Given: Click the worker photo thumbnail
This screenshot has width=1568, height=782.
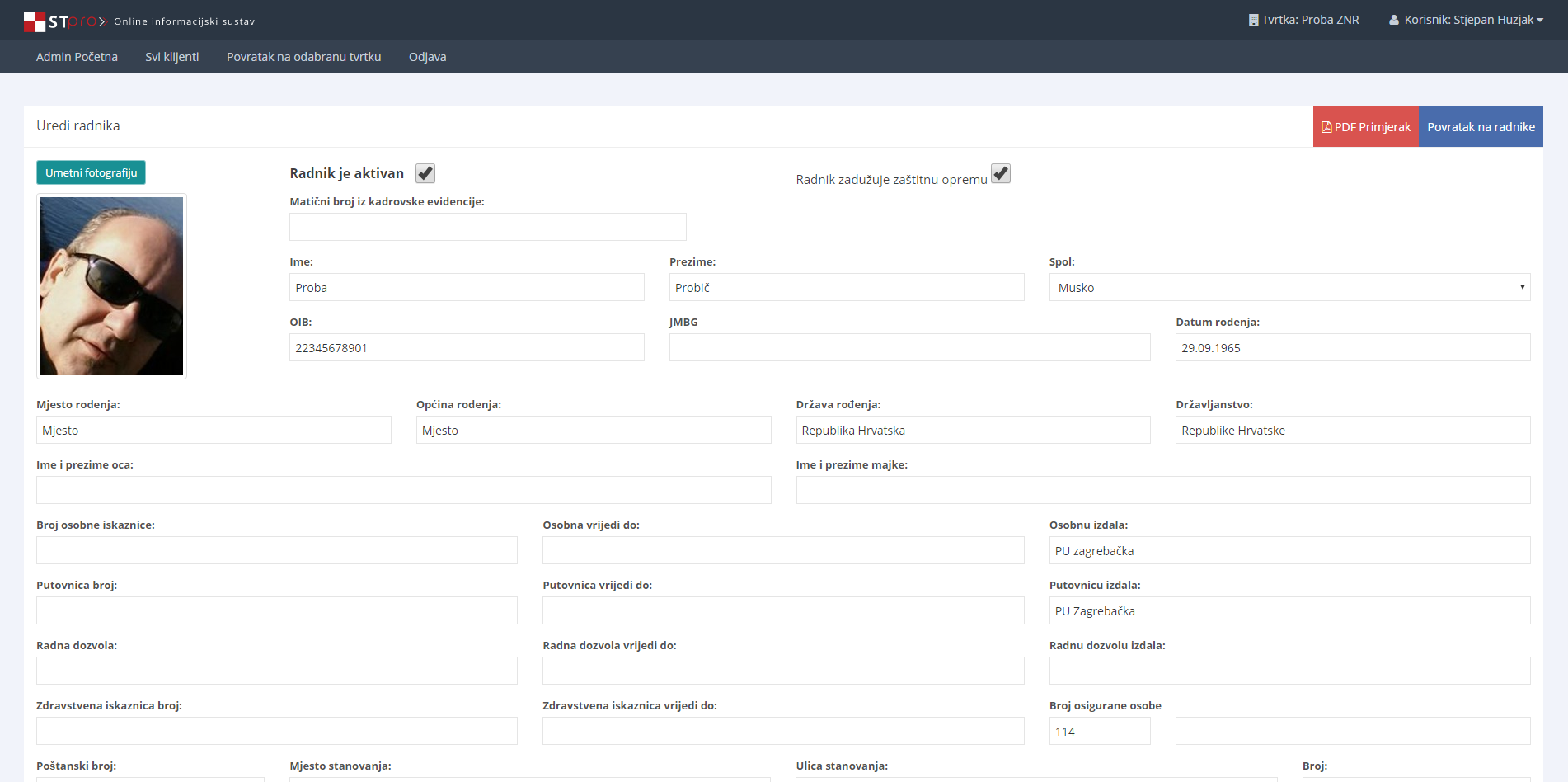Looking at the screenshot, I should [x=112, y=286].
